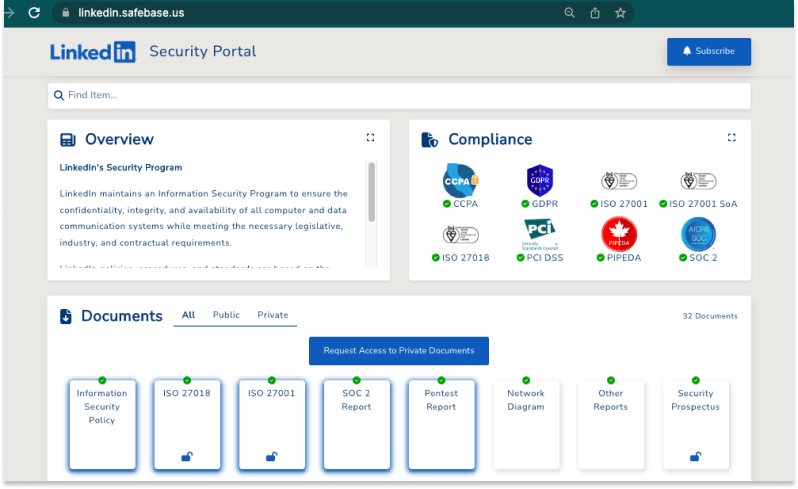798x489 pixels.
Task: Click the browser reload icon
Action: point(34,13)
